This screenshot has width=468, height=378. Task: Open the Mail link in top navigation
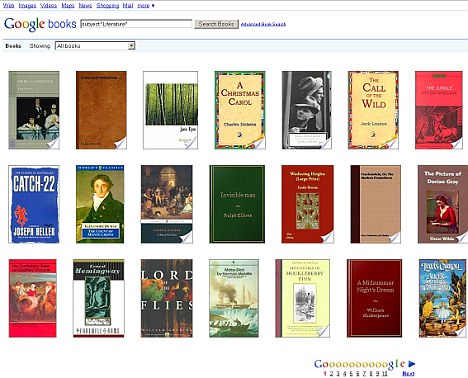tap(128, 5)
